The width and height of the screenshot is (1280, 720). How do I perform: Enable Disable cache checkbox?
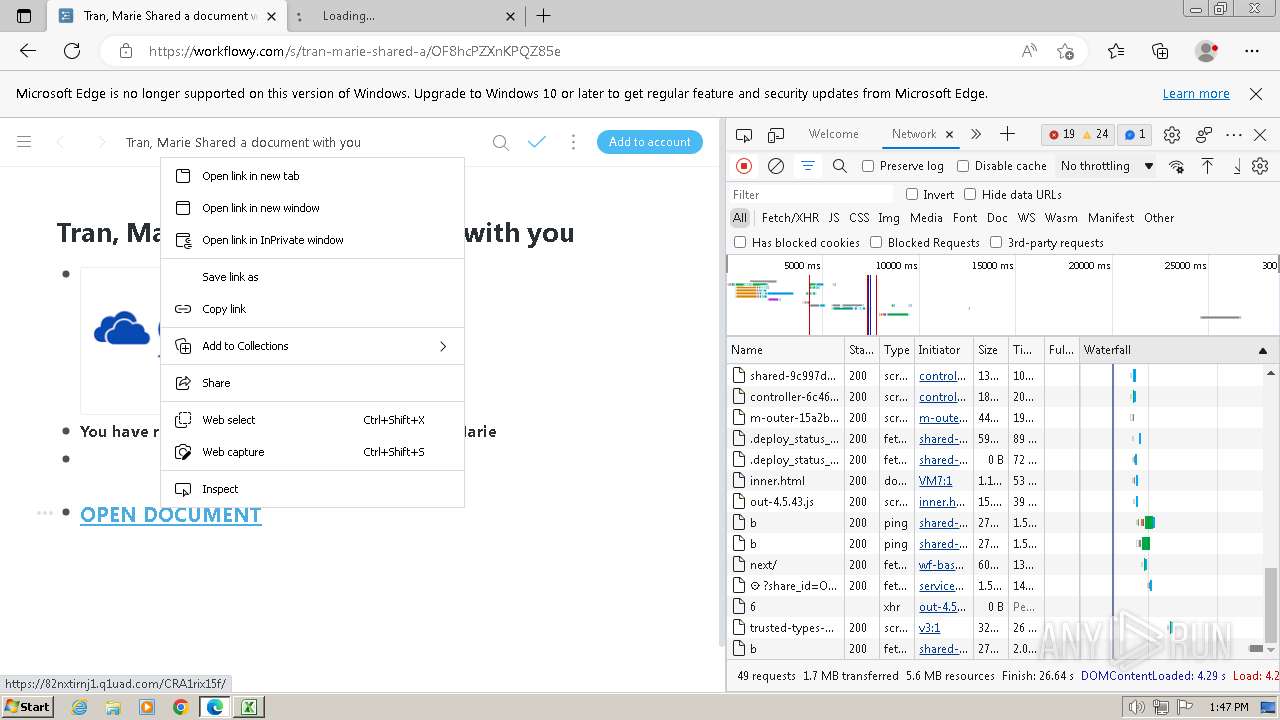963,166
